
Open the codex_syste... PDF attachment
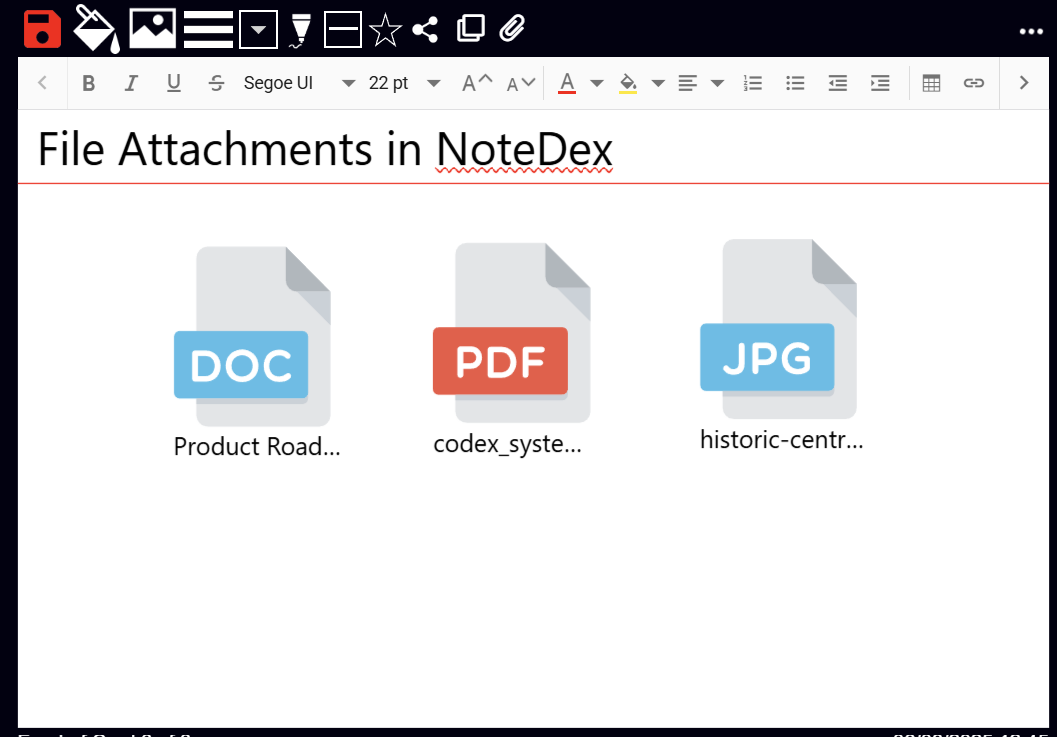coord(512,332)
